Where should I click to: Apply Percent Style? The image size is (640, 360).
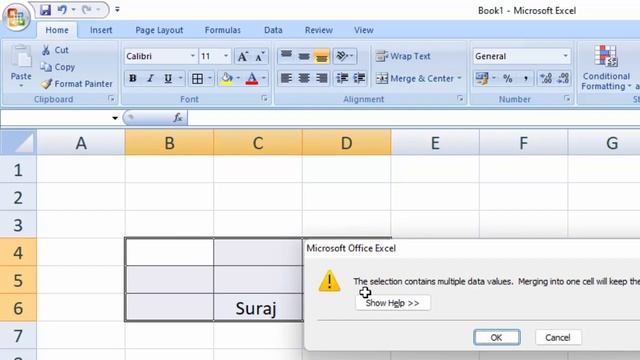[x=508, y=78]
